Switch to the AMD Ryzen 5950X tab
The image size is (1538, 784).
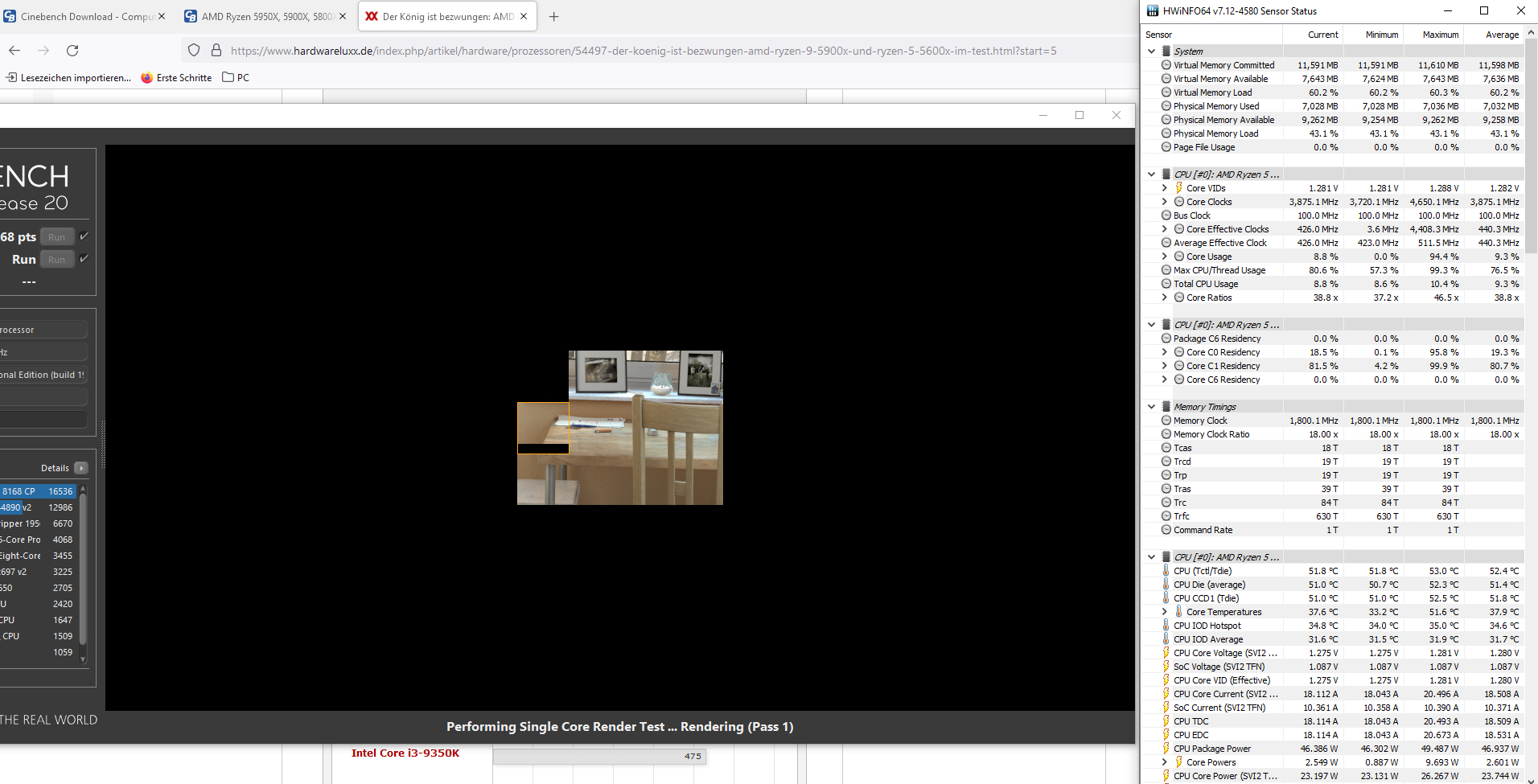[265, 14]
